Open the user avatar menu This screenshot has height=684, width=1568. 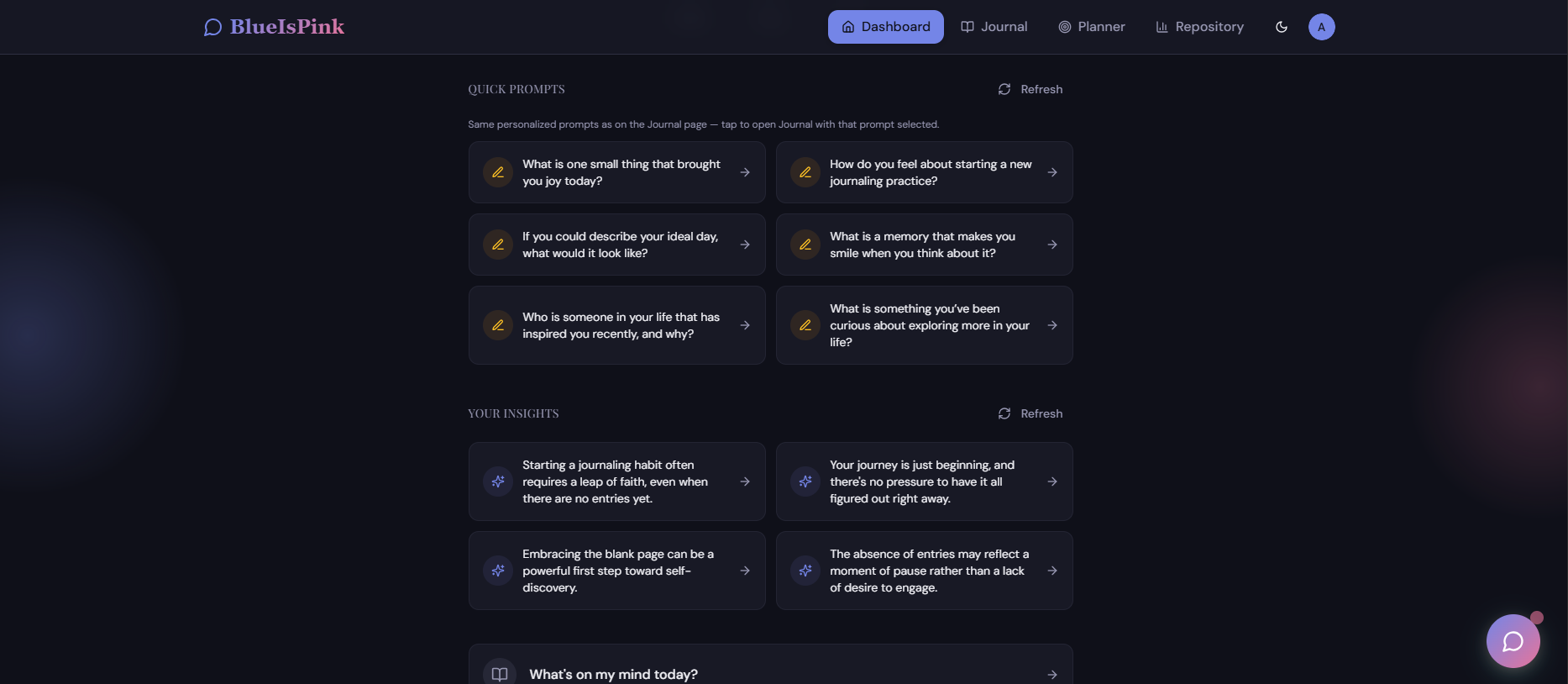pos(1321,27)
